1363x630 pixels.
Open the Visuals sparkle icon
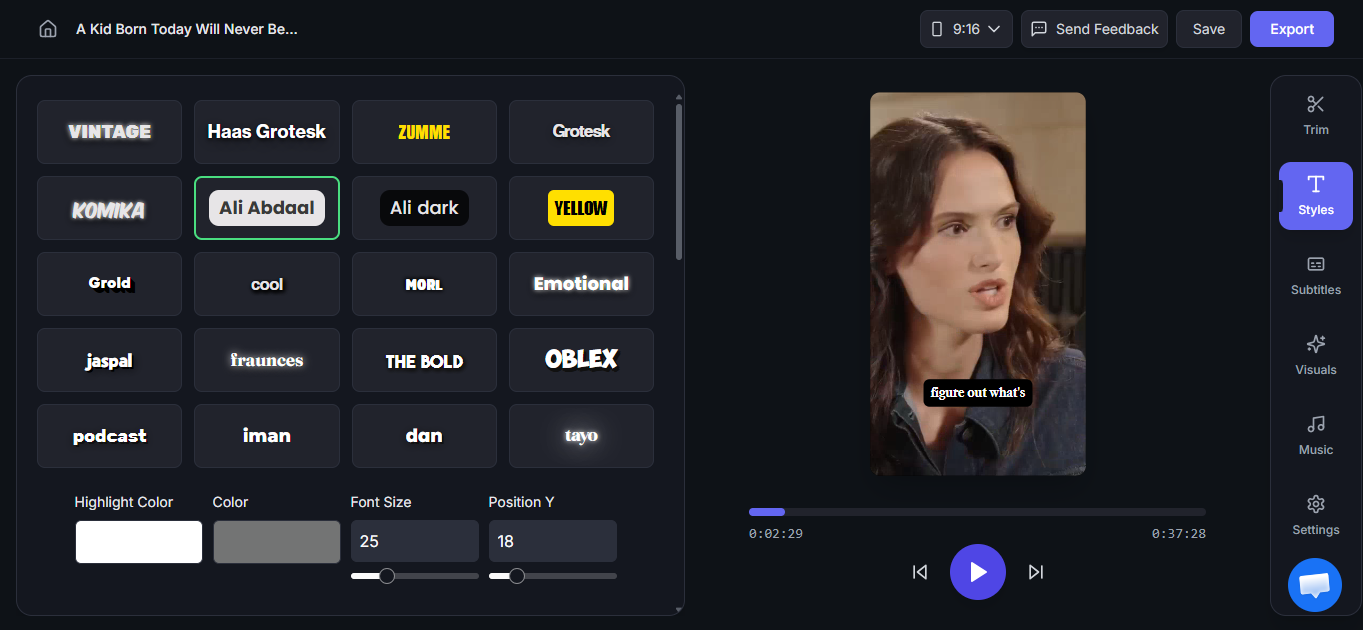[1316, 355]
